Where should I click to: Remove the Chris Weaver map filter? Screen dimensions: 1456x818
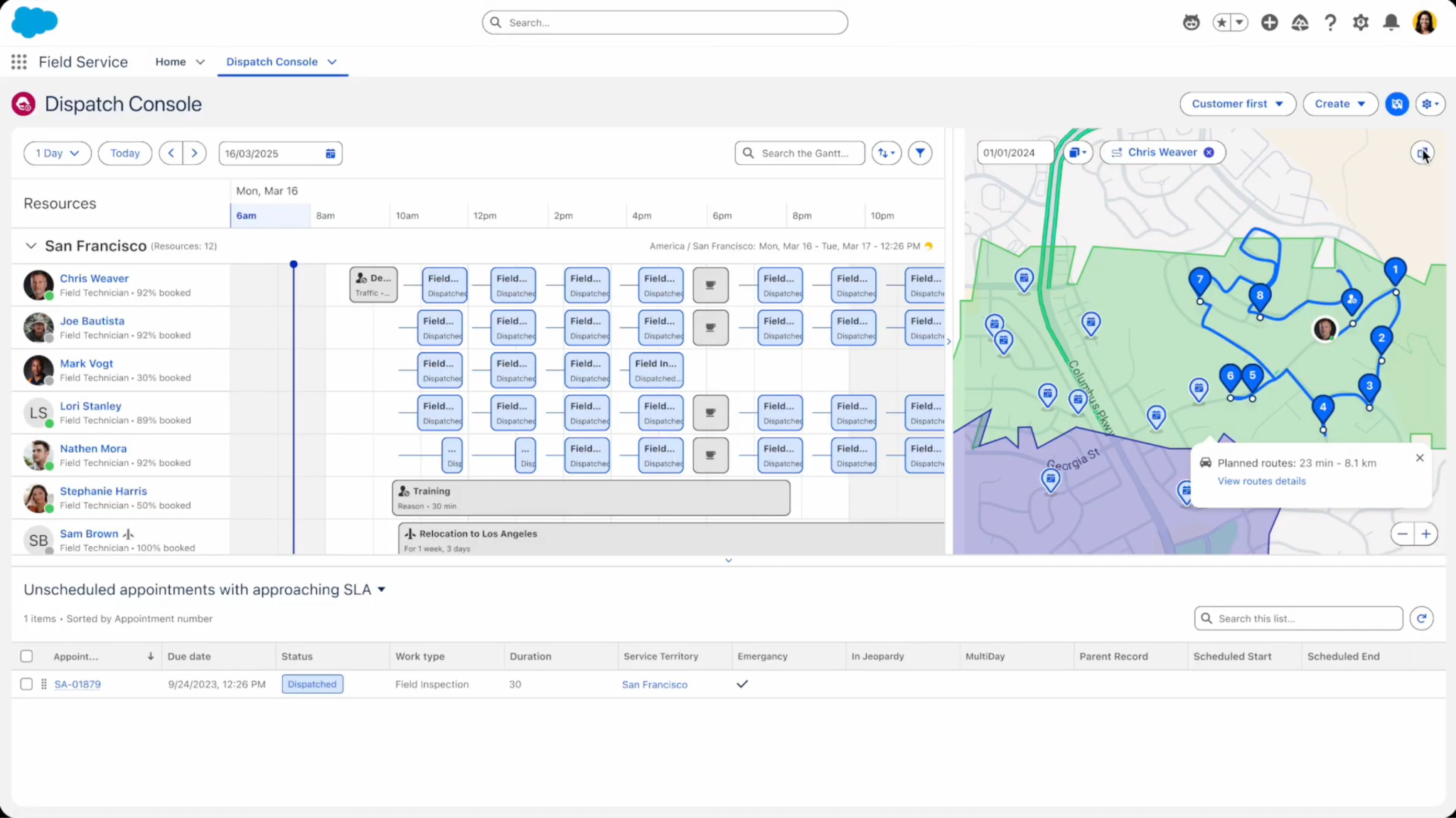coord(1209,152)
